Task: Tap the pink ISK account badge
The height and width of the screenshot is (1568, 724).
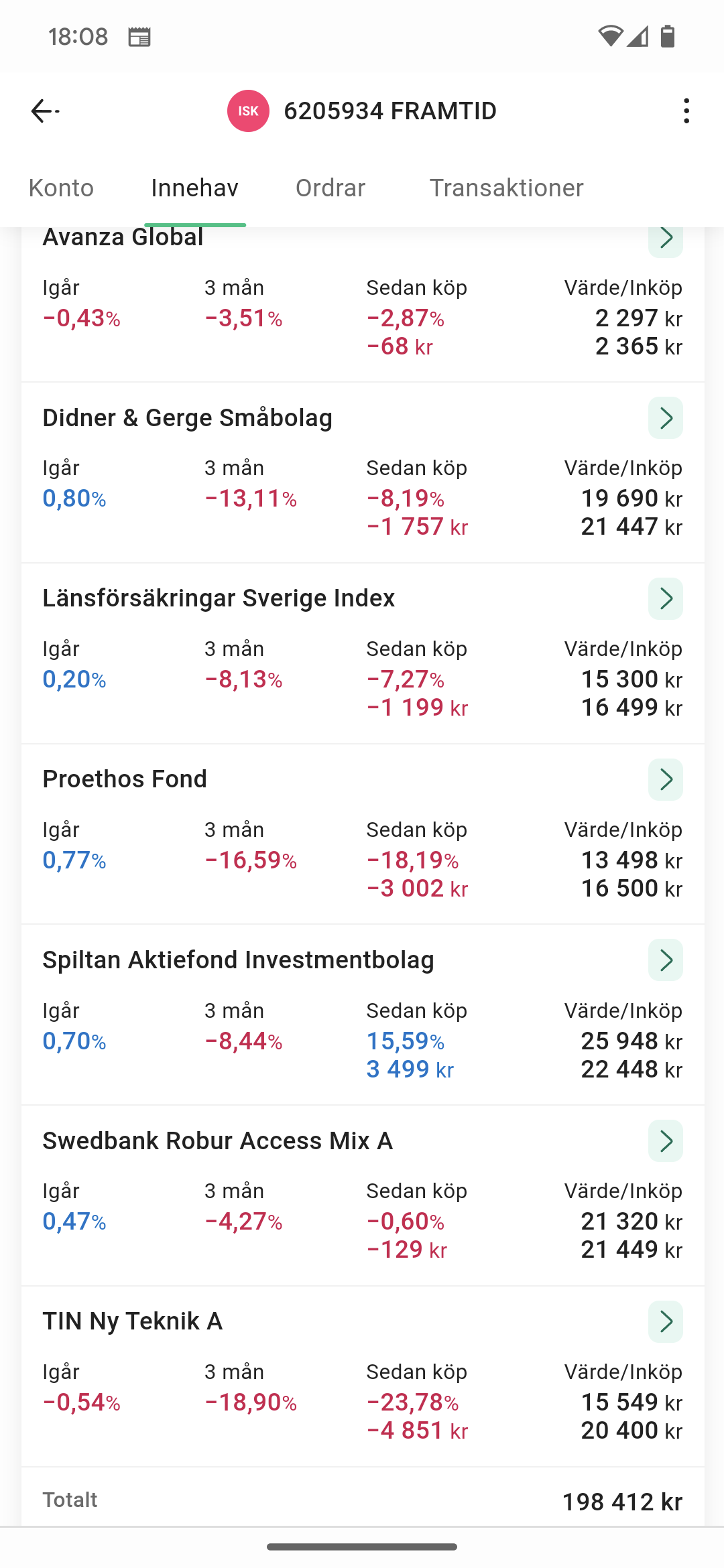Action: (248, 111)
